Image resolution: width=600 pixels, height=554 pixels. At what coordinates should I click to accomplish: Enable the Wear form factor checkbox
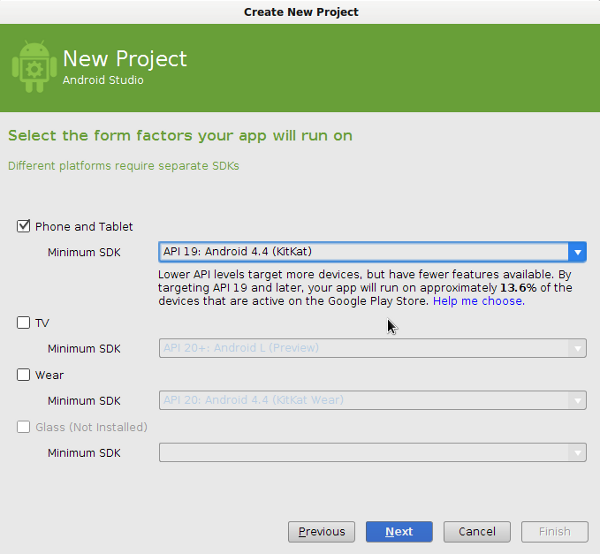pos(23,375)
